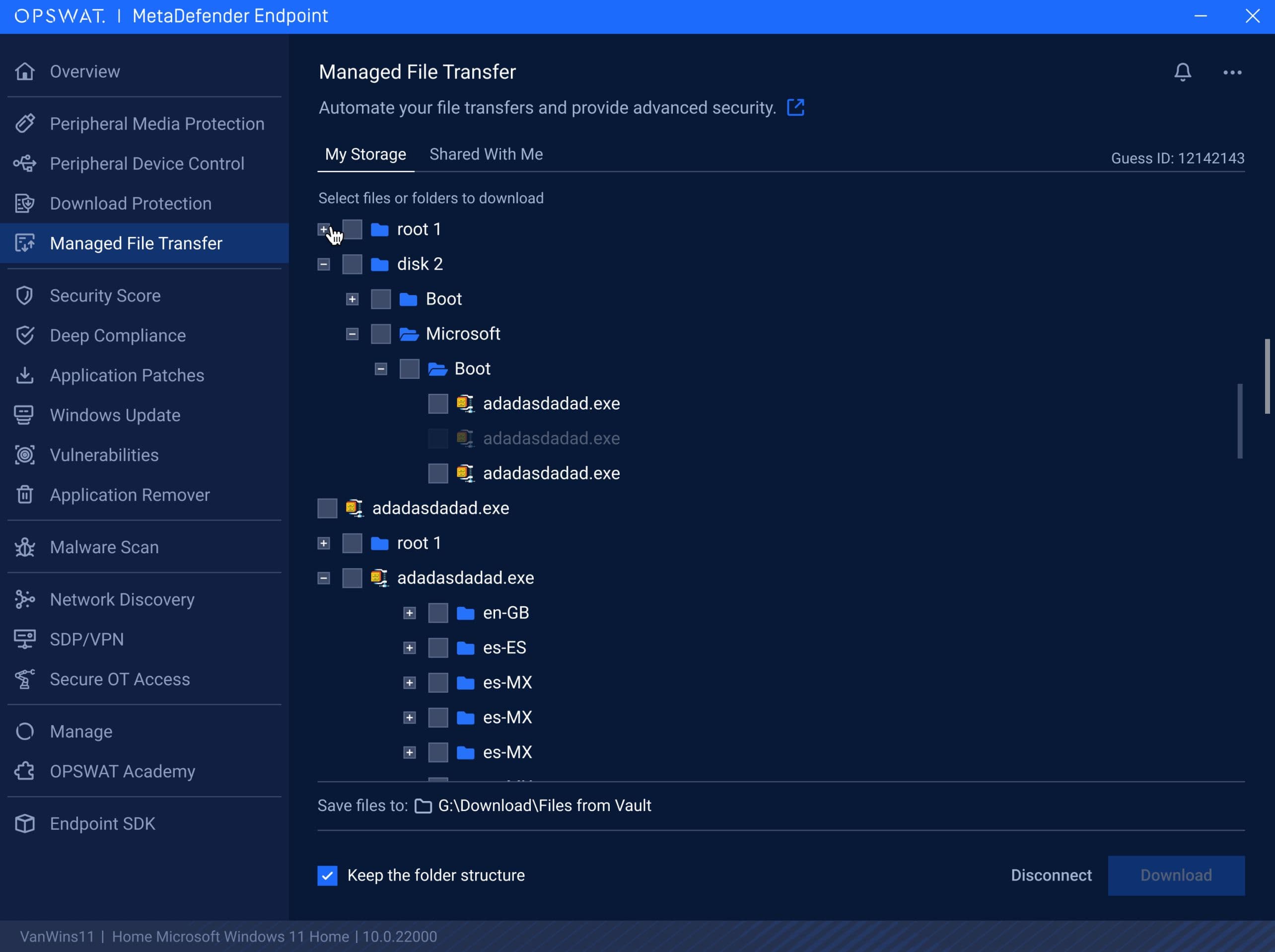Viewport: 1275px width, 952px height.
Task: Click Guess ID: 12142143 text
Action: pos(1178,158)
